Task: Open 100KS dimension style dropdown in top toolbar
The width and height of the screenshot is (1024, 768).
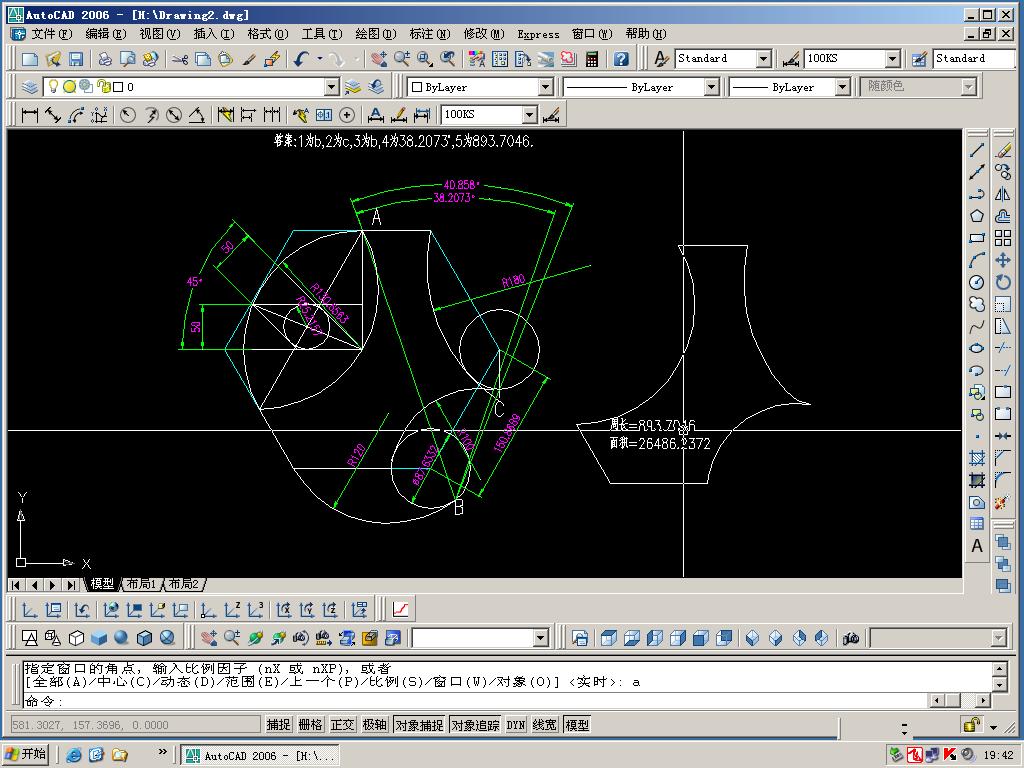Action: click(x=893, y=59)
